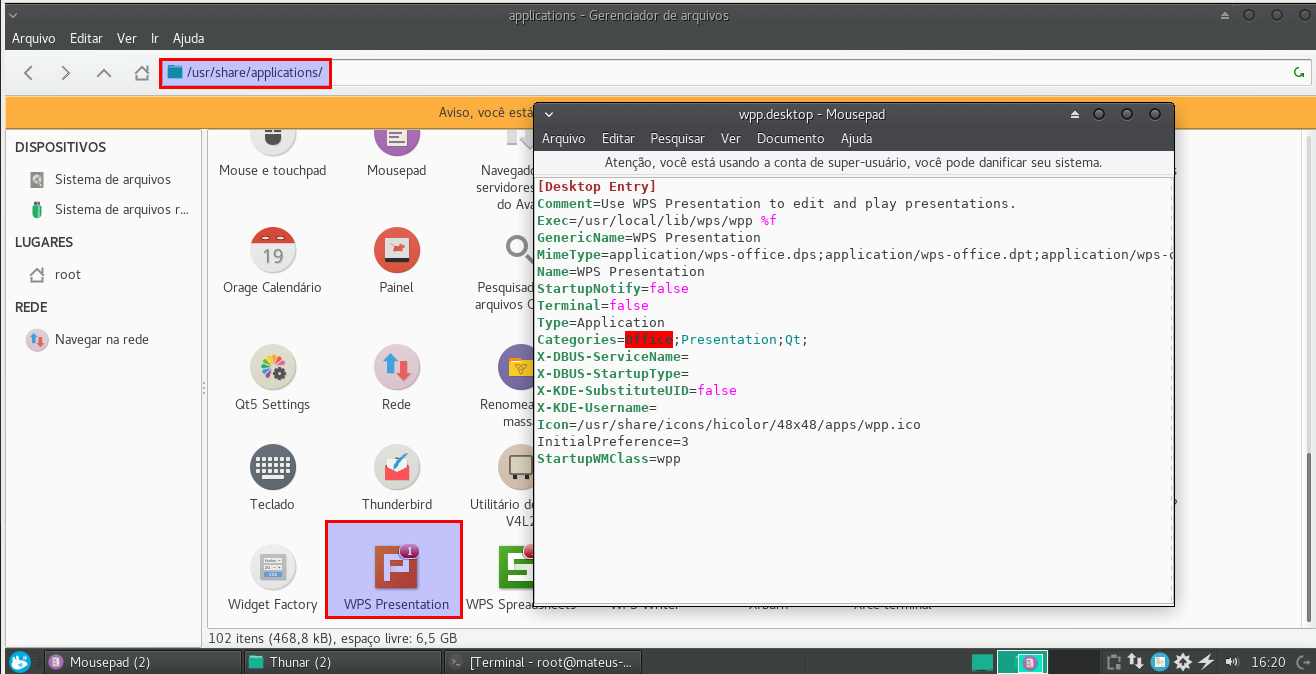Click the Terminal=false line in Mousepad

pyautogui.click(x=593, y=306)
